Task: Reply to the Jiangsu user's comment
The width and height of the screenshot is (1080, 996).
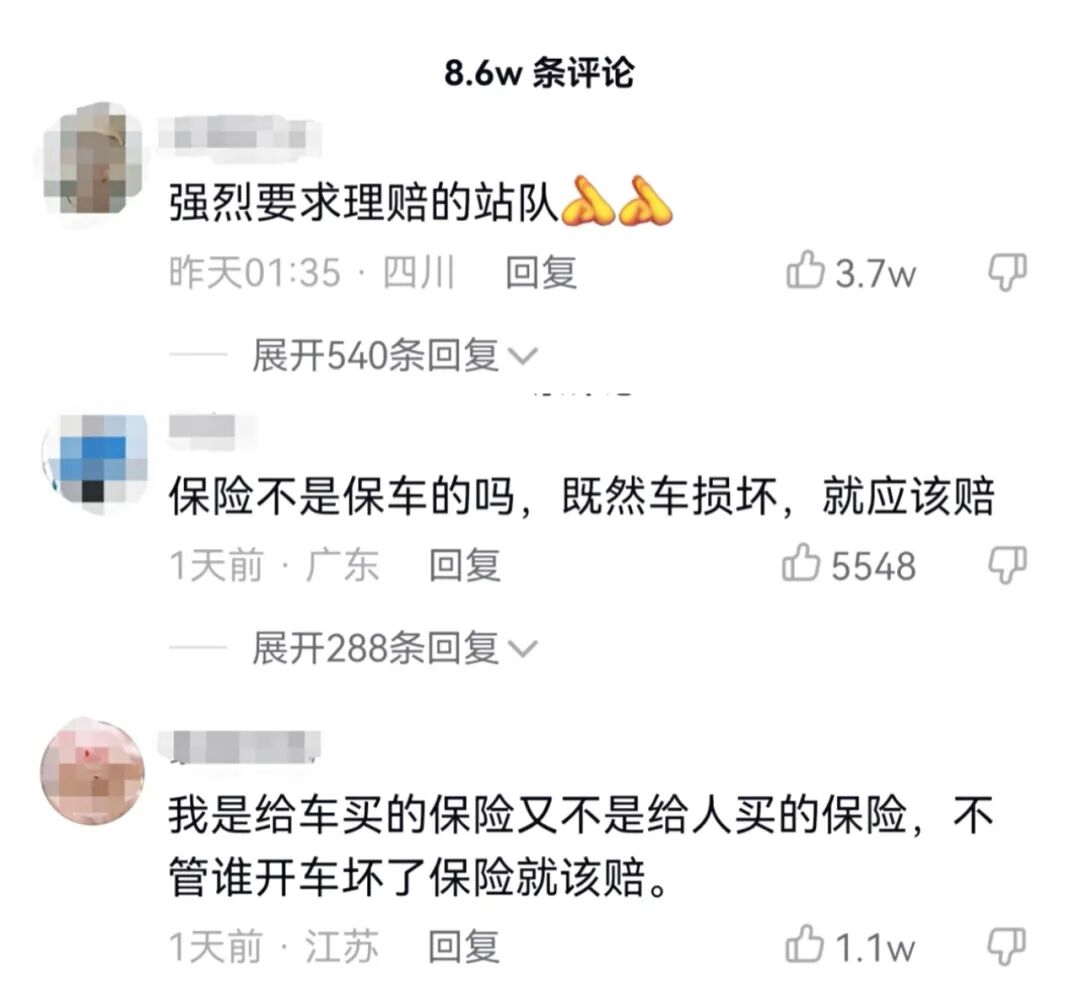Action: click(464, 946)
